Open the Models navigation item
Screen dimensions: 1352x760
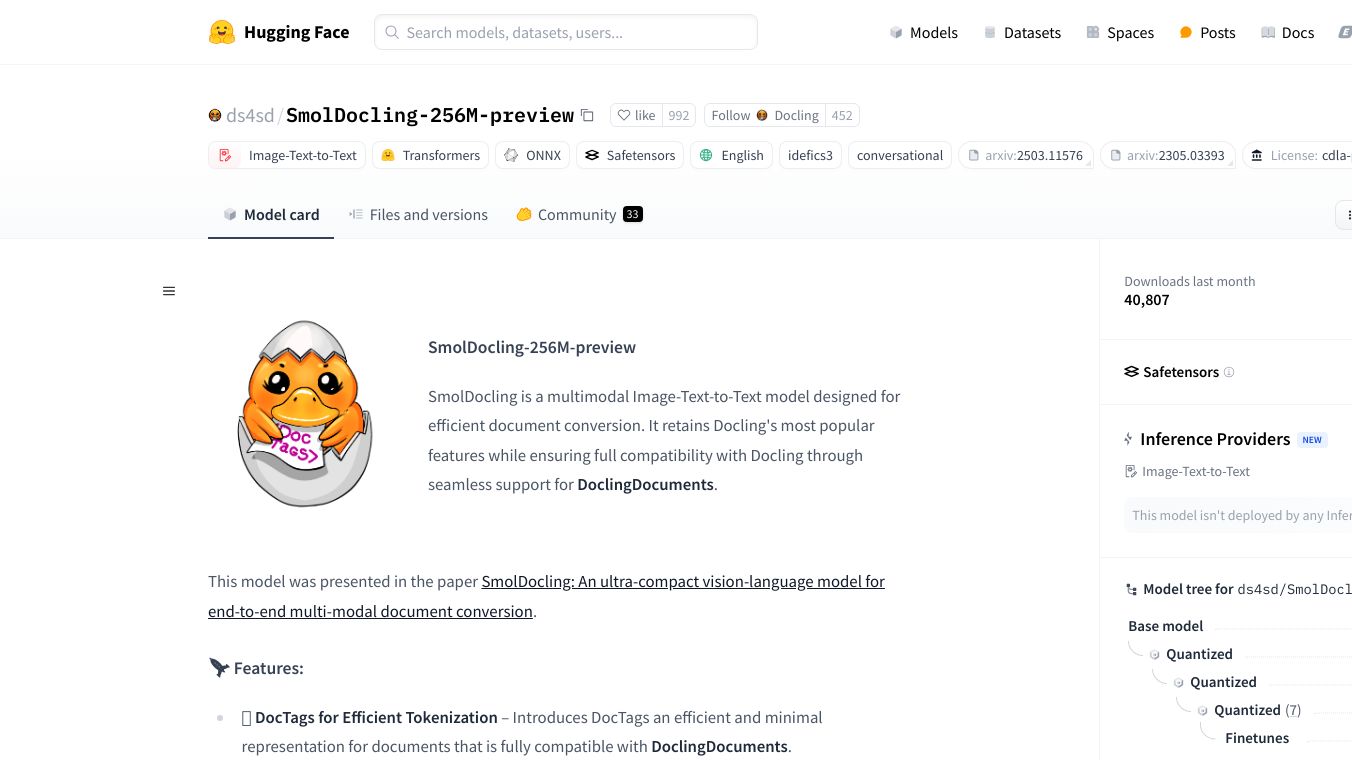(x=924, y=33)
